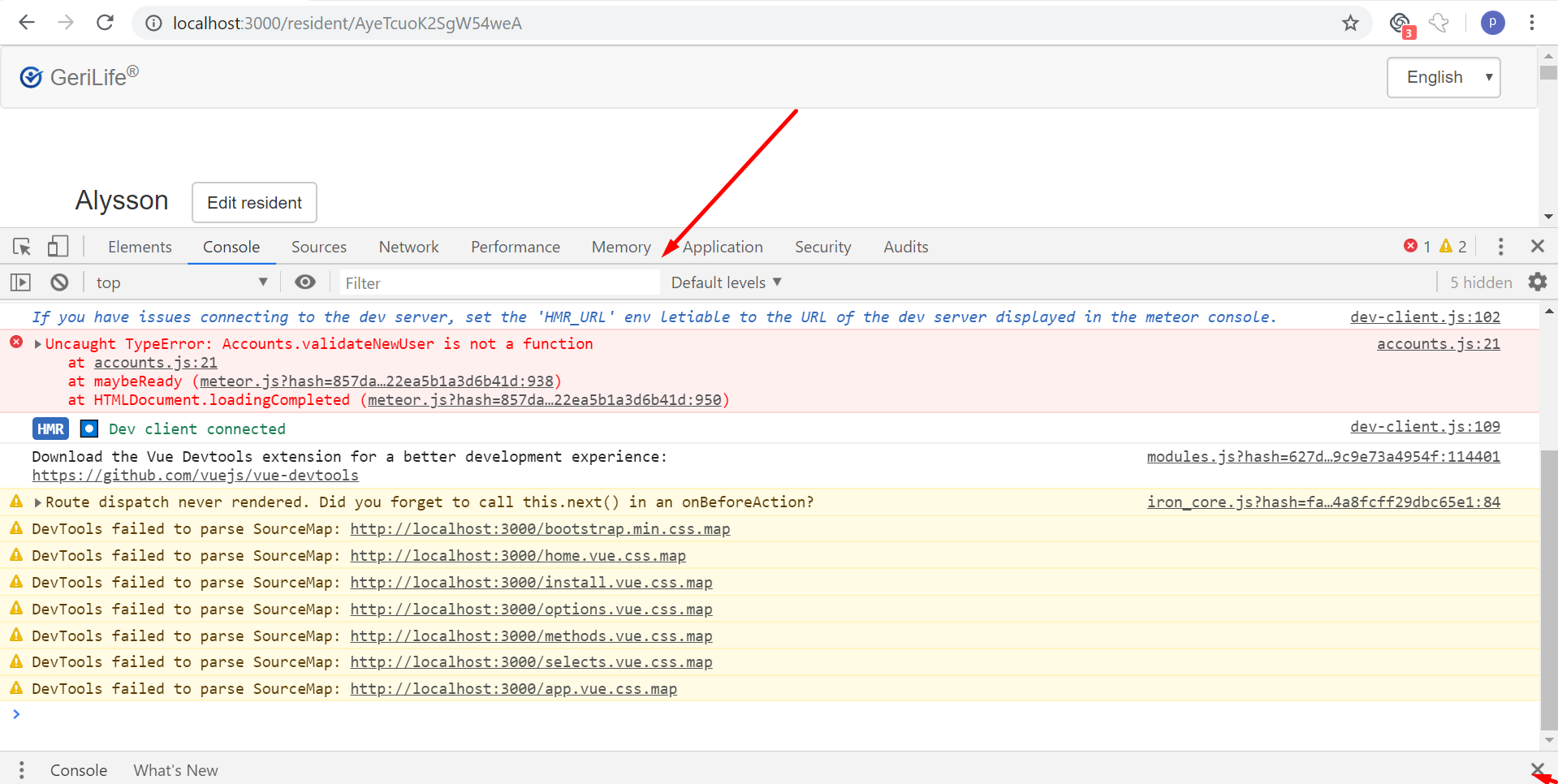Screen dimensions: 1558x784
Task: Click the browser profile avatar
Action: click(1492, 22)
